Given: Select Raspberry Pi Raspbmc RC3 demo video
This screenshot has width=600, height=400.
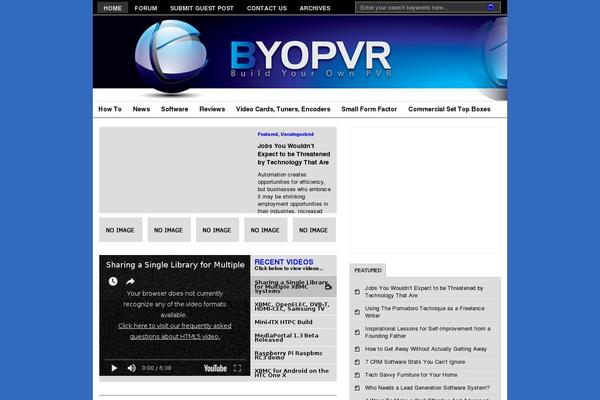Looking at the screenshot, I should pyautogui.click(x=293, y=355).
